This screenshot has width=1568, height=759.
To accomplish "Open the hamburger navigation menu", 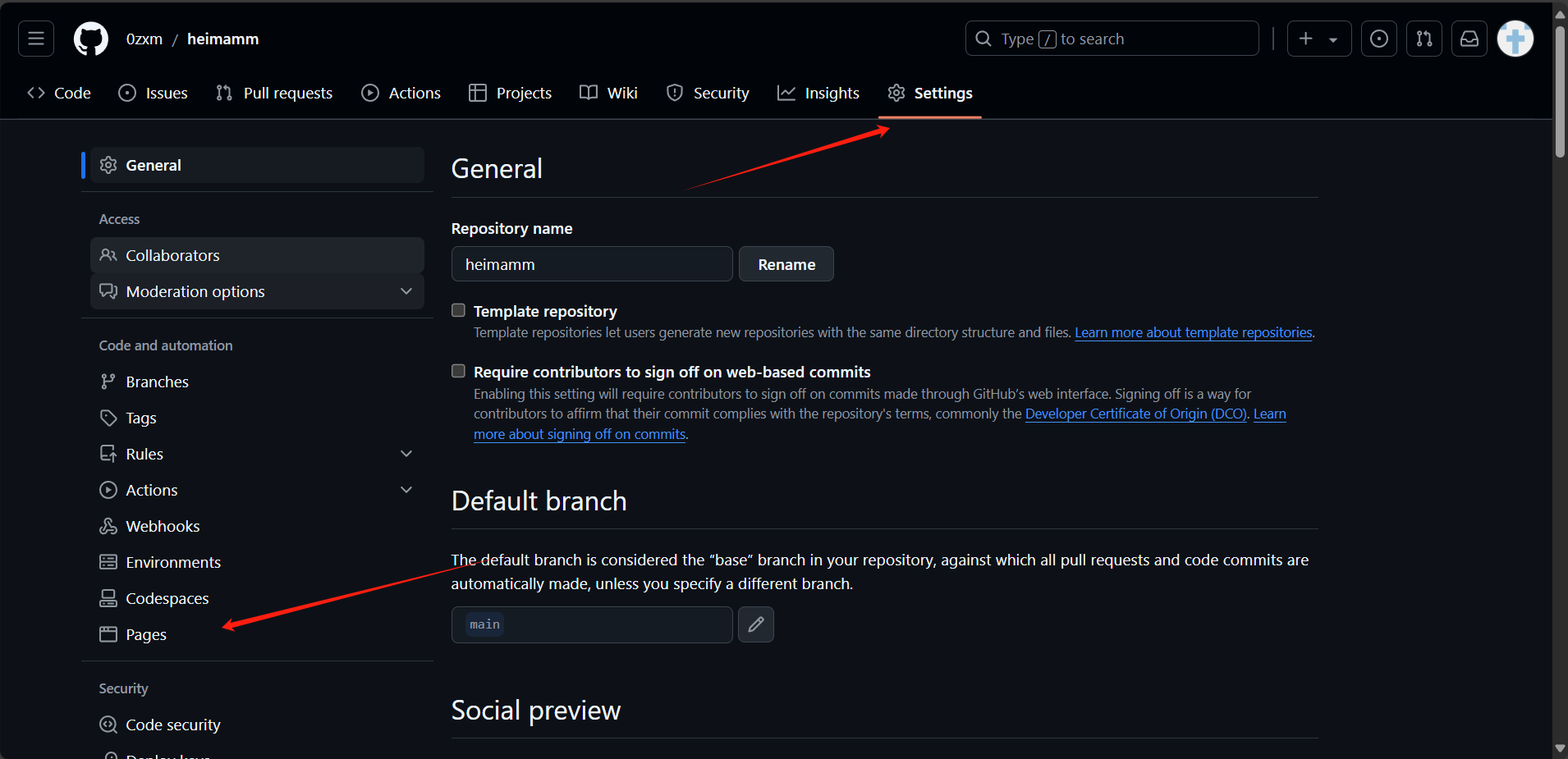I will coord(36,39).
